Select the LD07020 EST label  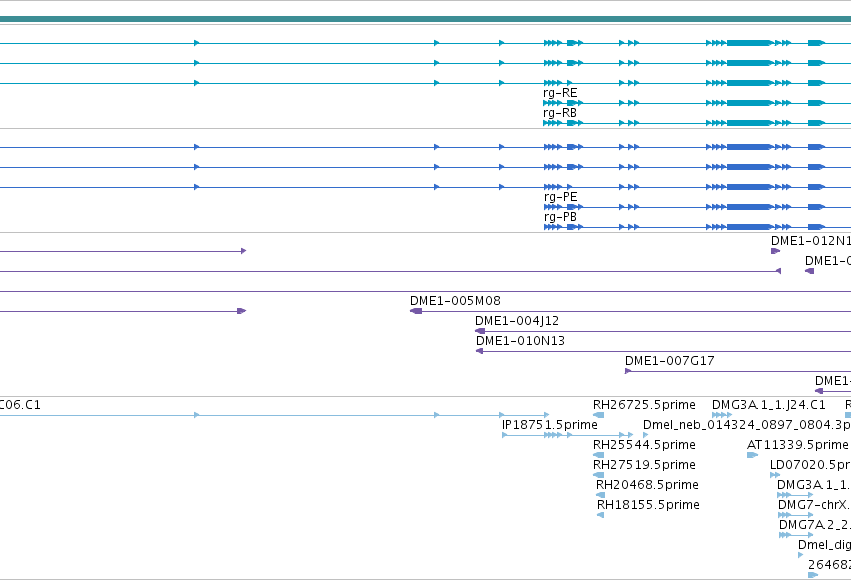(x=810, y=465)
